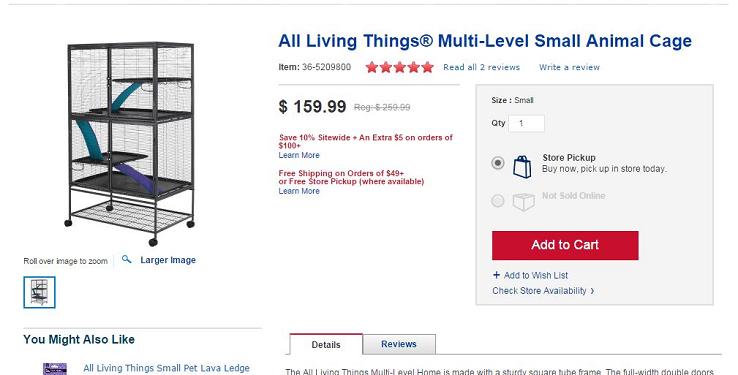
Task: Switch to the Reviews tab
Action: 399,344
